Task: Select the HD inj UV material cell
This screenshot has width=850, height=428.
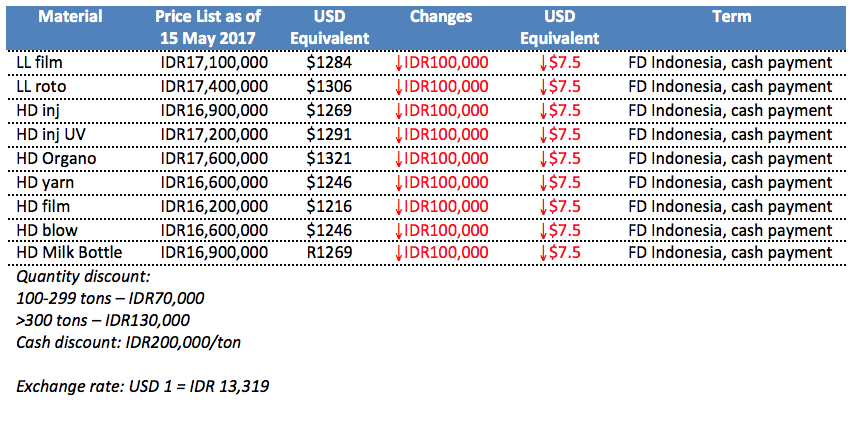Action: pos(51,133)
